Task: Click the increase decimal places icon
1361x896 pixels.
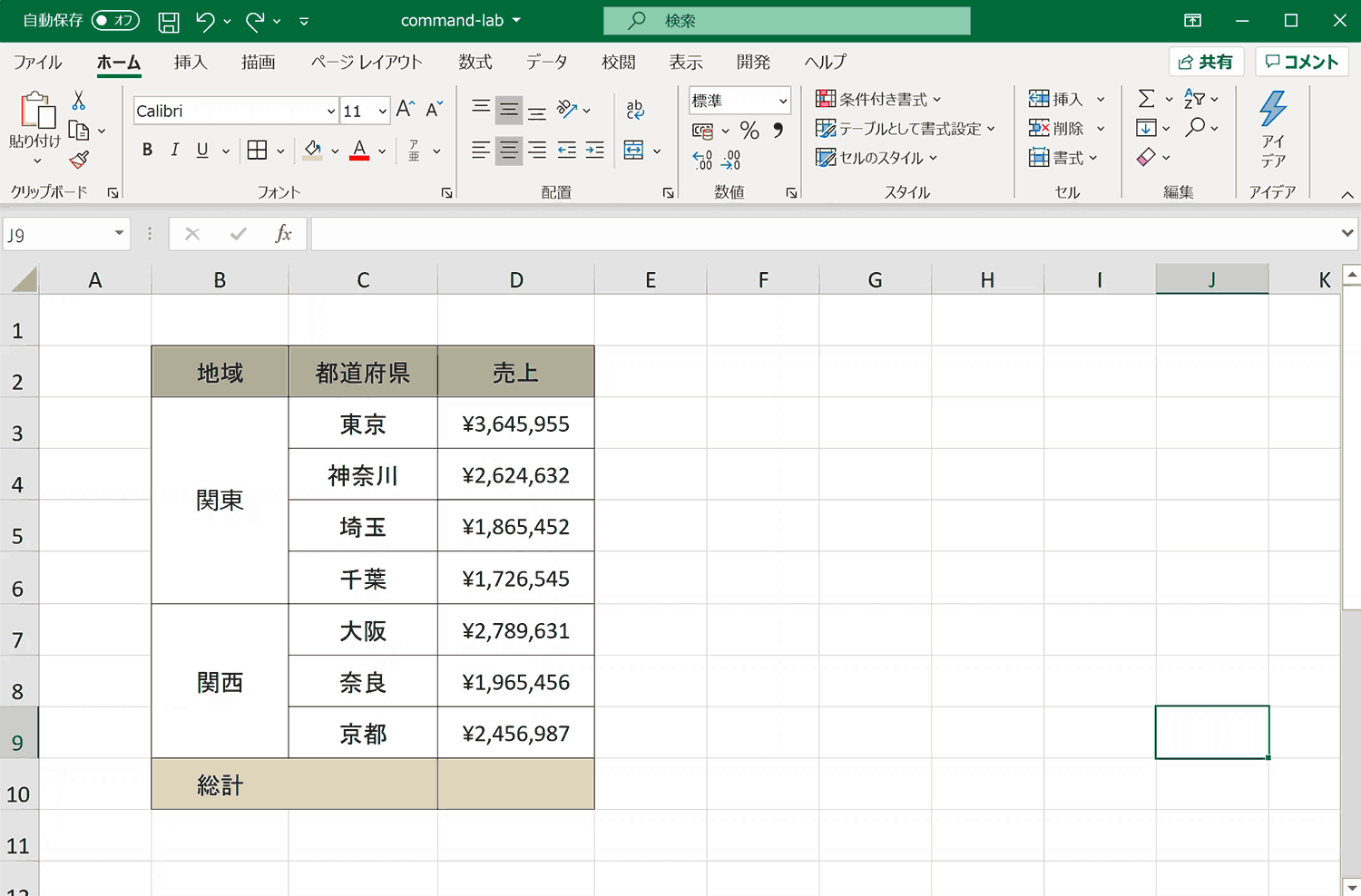Action: (701, 159)
